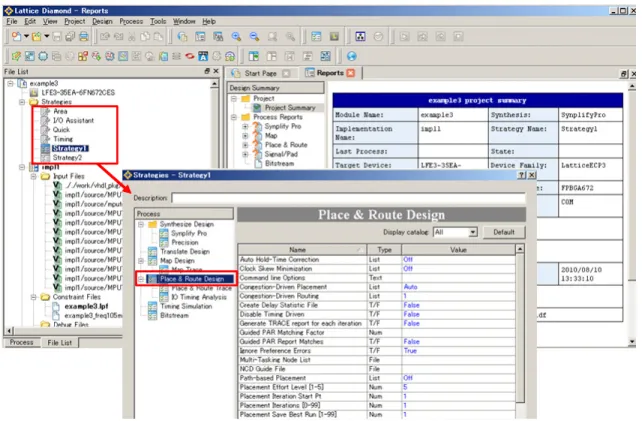Screen dimensions: 642x421
Task: Click the options table vertical scrollbar
Action: click(x=520, y=328)
